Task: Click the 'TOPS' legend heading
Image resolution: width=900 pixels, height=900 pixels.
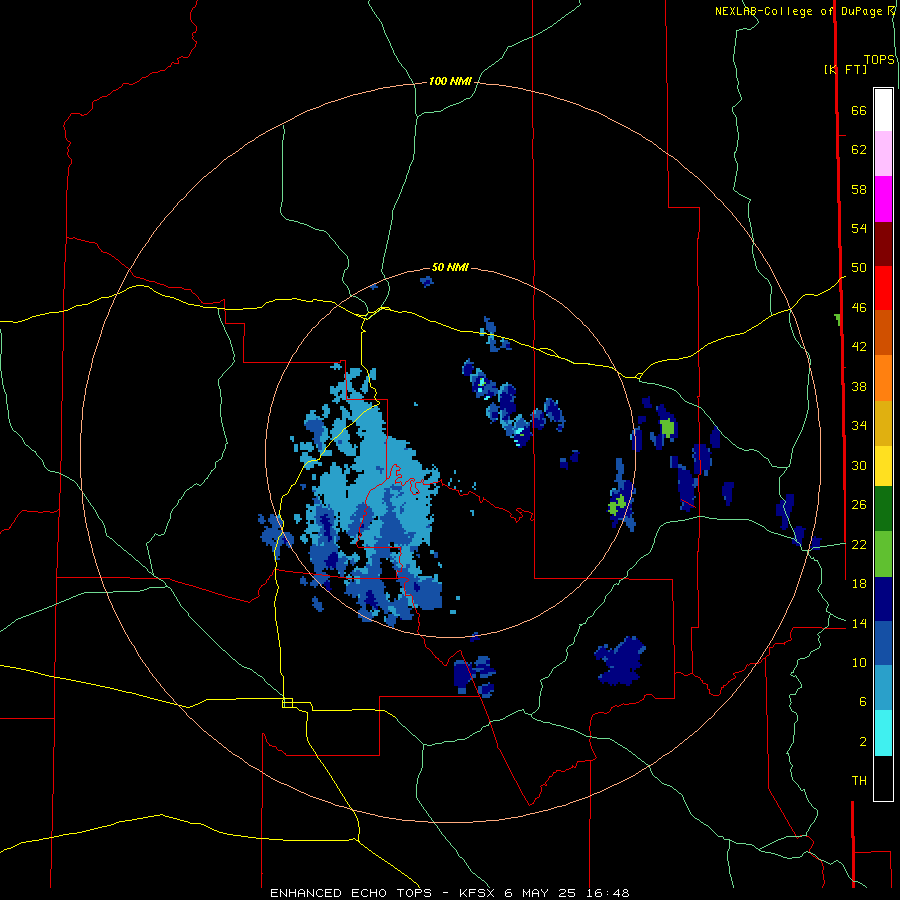Action: tap(879, 59)
